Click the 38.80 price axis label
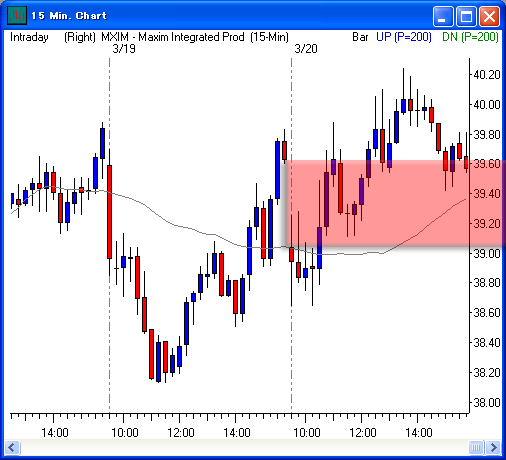506x460 pixels. pyautogui.click(x=487, y=283)
